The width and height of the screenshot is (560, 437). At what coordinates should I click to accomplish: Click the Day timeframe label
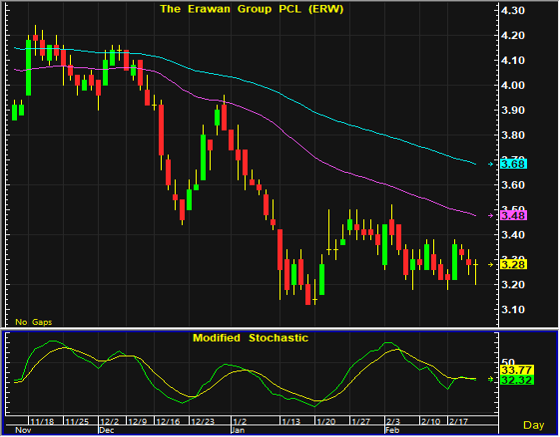pos(534,425)
